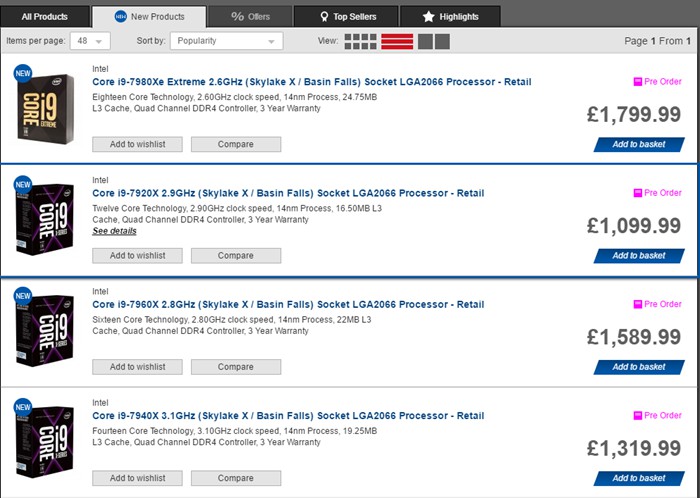The image size is (700, 498).
Task: Open Core i9-7920X 2.9GHz product link
Action: (x=288, y=193)
